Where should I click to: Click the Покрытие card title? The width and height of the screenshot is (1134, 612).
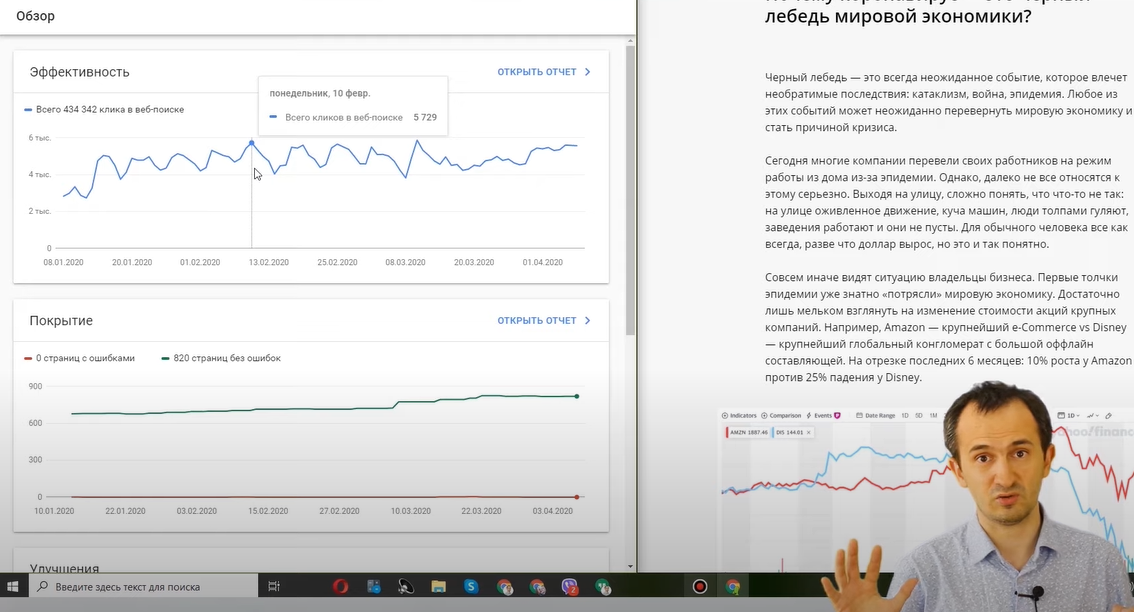pyautogui.click(x=61, y=320)
